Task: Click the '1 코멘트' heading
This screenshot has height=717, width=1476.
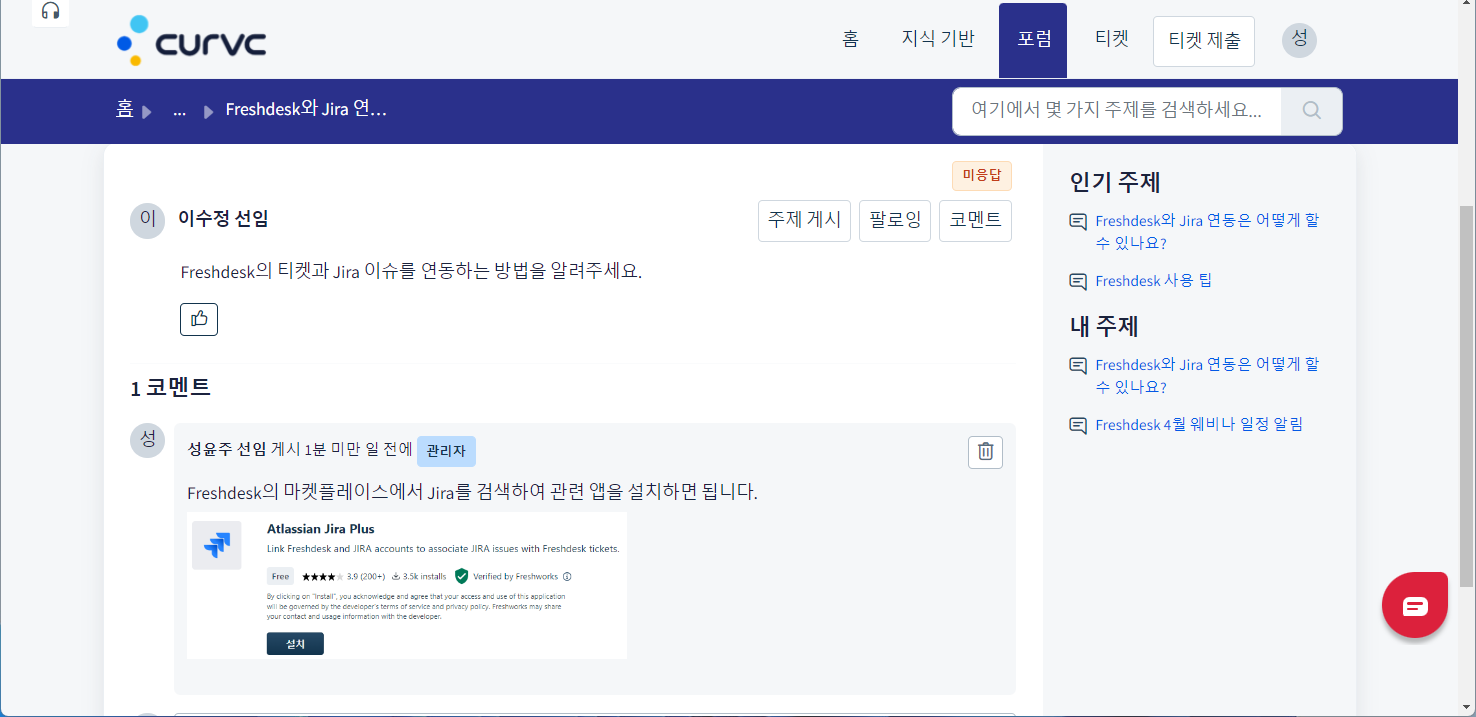Action: click(x=171, y=388)
